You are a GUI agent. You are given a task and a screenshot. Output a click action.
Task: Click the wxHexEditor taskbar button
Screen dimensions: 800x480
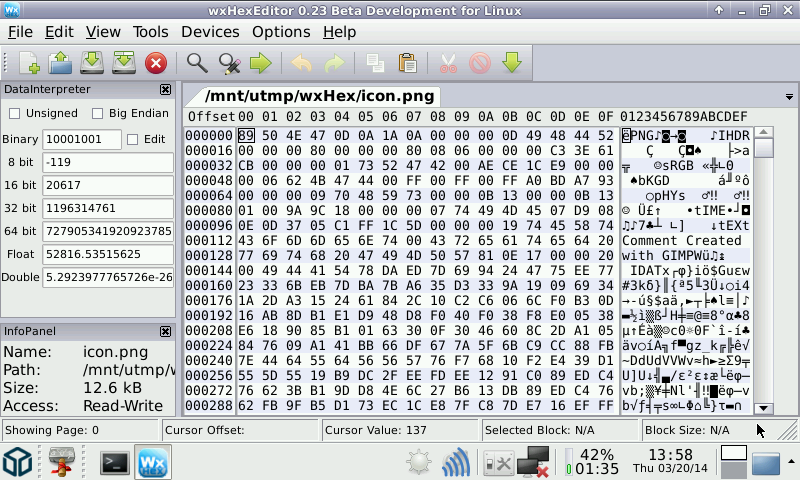click(x=153, y=462)
